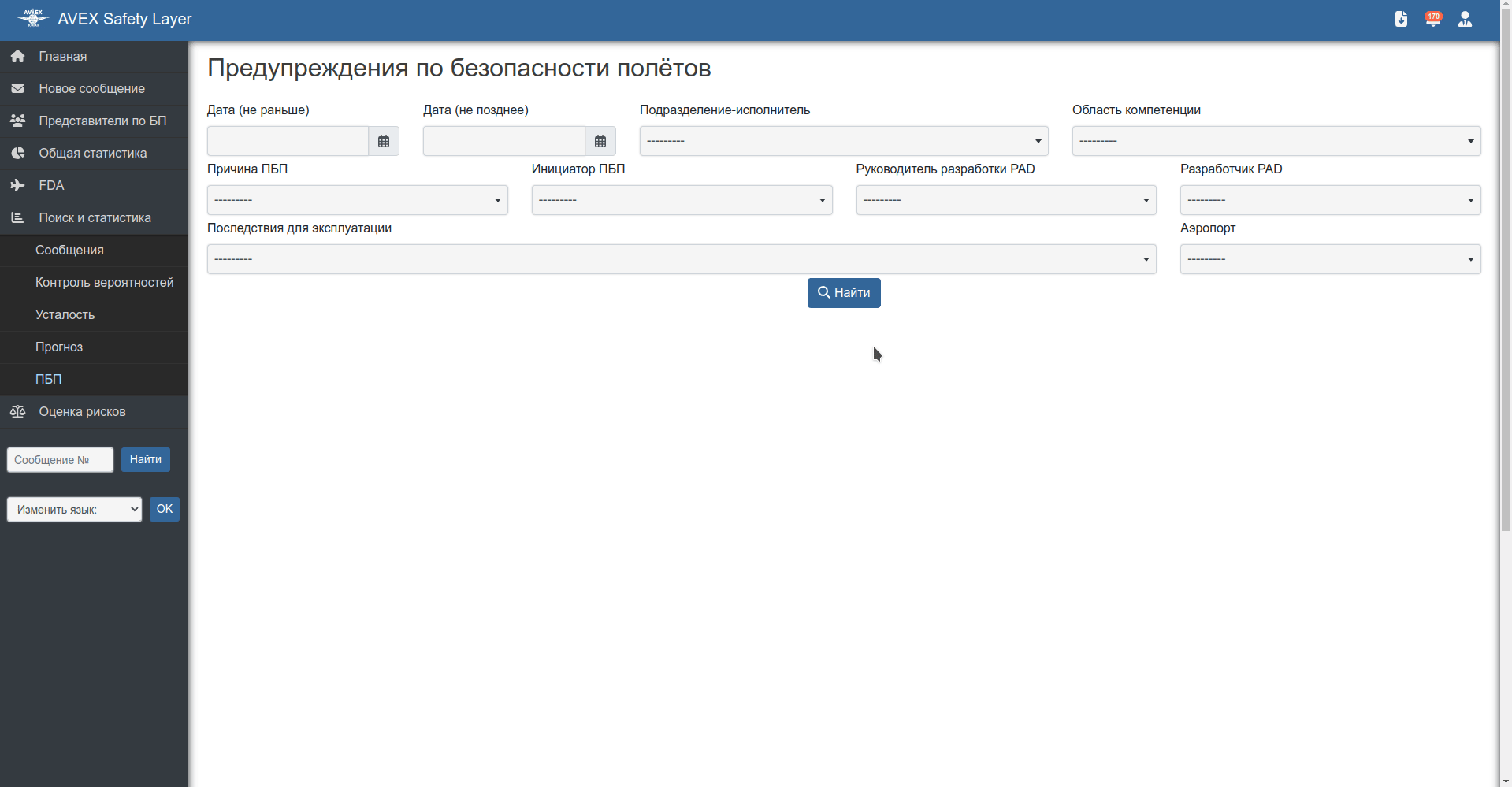Open notifications showing 170 alerts

[x=1433, y=19]
